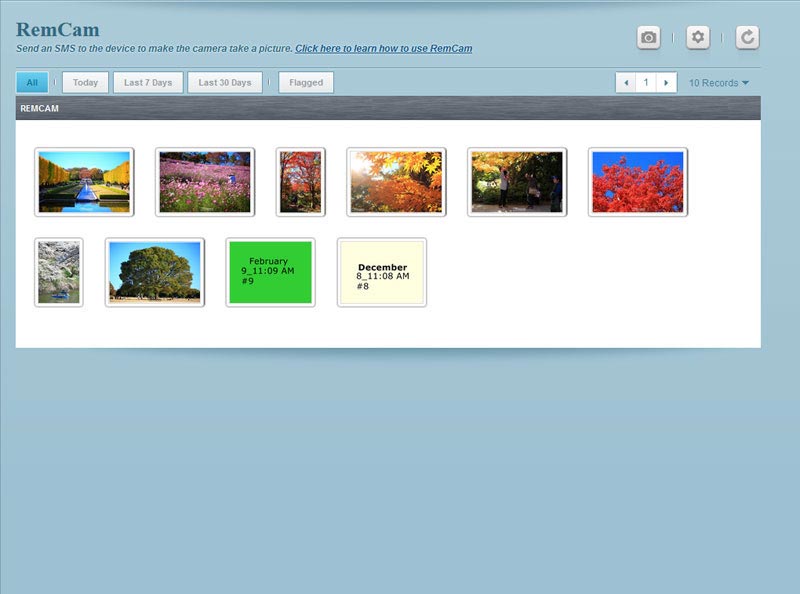800x594 pixels.
Task: Select the All filter tab
Action: coord(32,83)
